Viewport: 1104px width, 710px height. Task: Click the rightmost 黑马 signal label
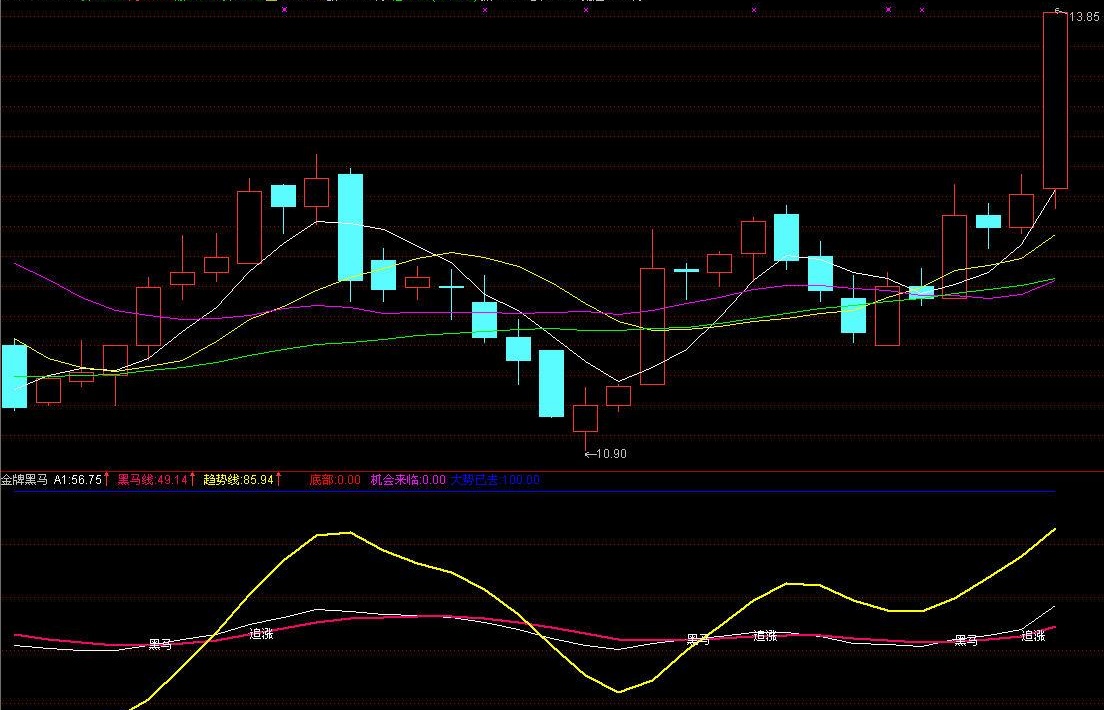point(966,640)
